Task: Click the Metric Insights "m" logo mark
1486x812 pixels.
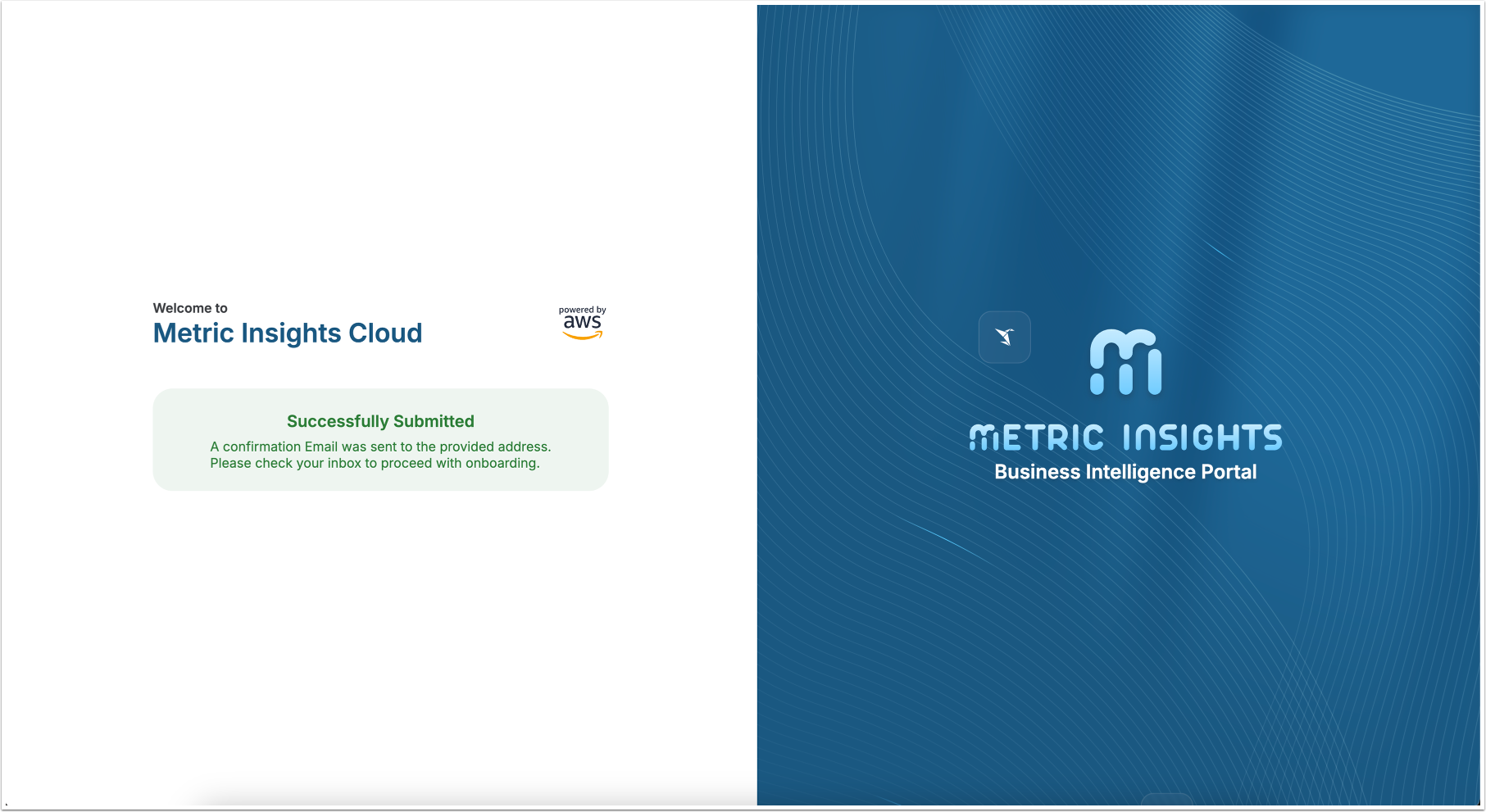Action: click(1125, 362)
